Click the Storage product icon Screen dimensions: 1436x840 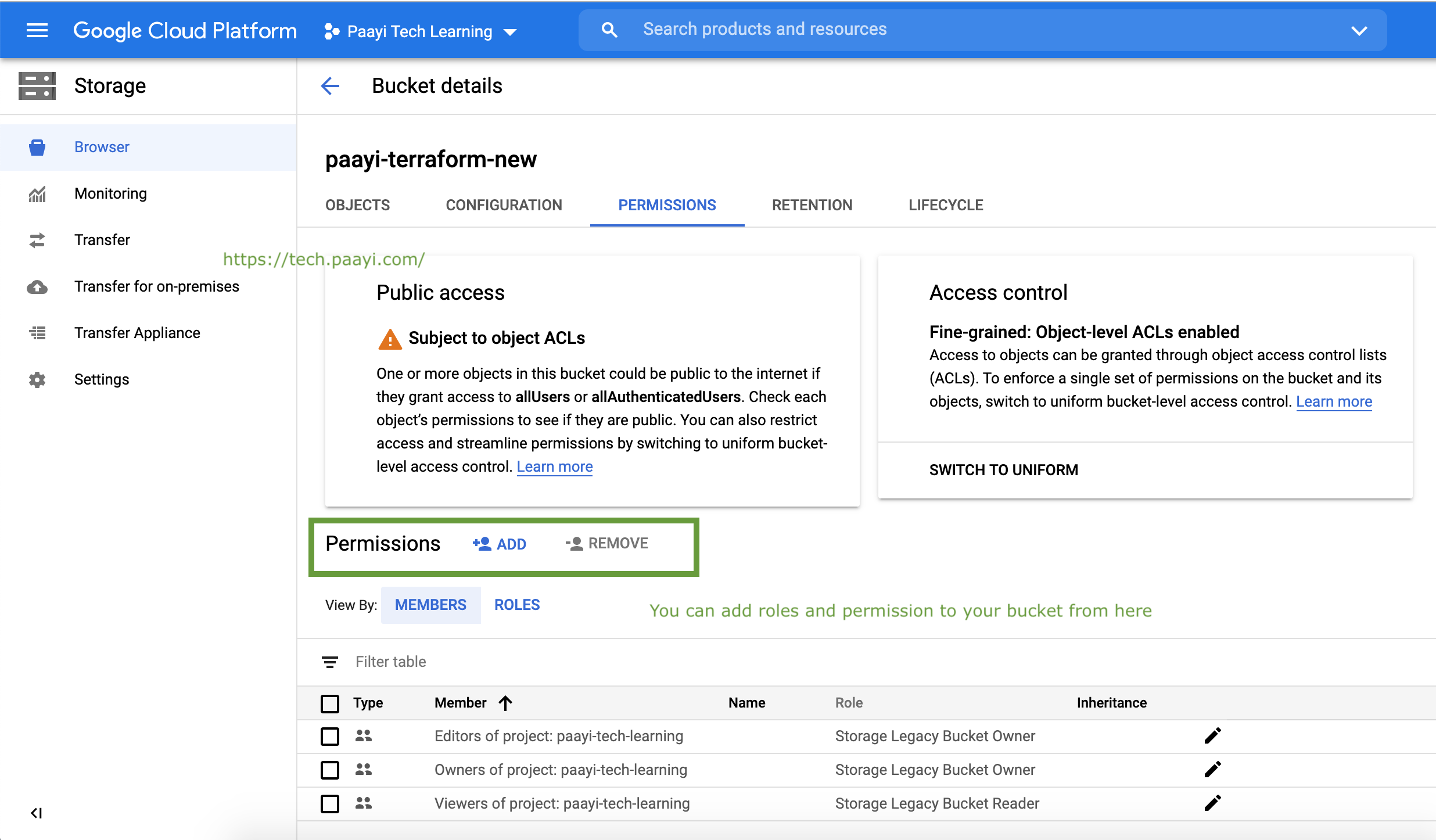click(37, 86)
